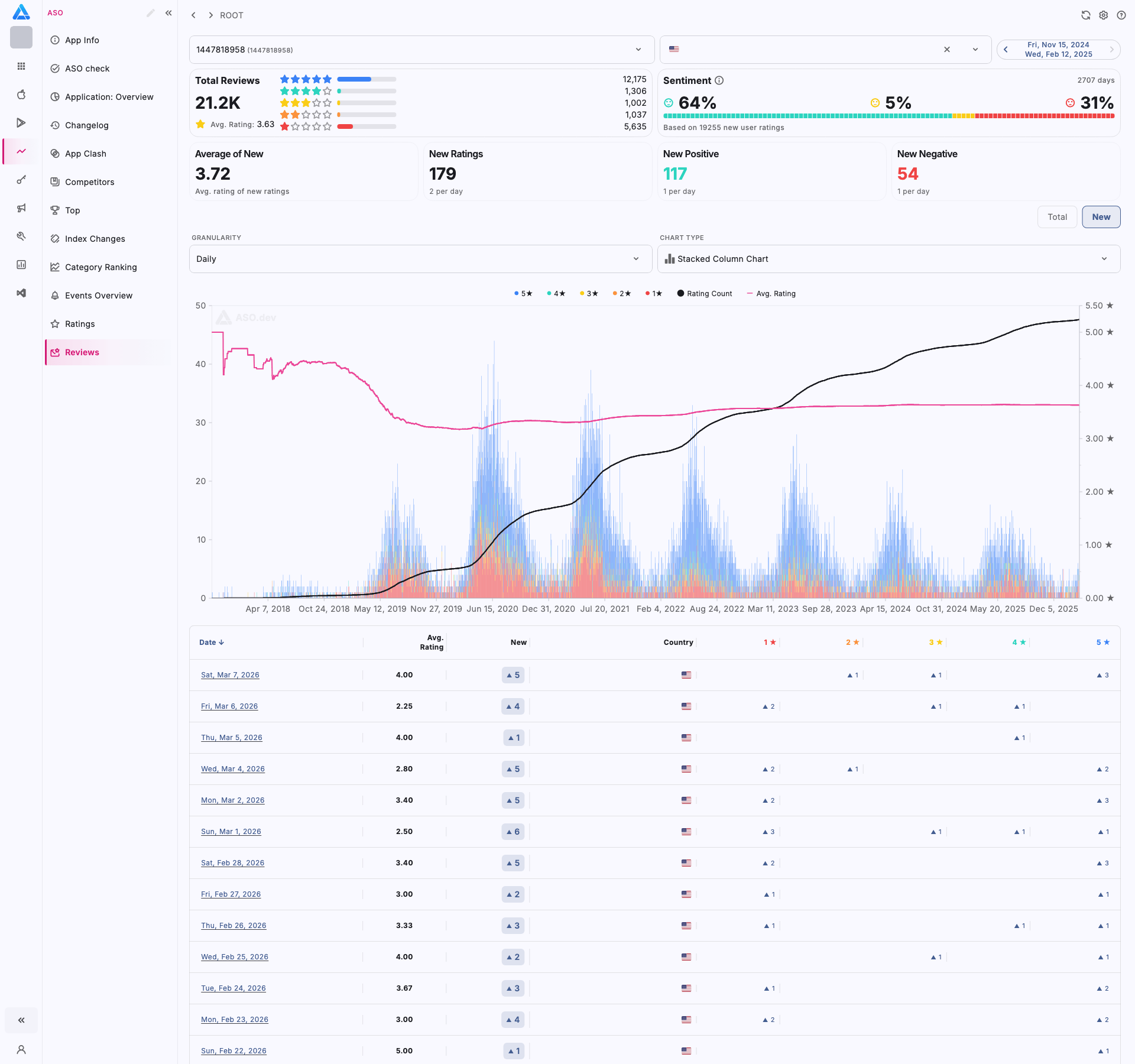Screen dimensions: 1135x1064
Task: Open Index Changes in the sidebar
Action: [95, 239]
